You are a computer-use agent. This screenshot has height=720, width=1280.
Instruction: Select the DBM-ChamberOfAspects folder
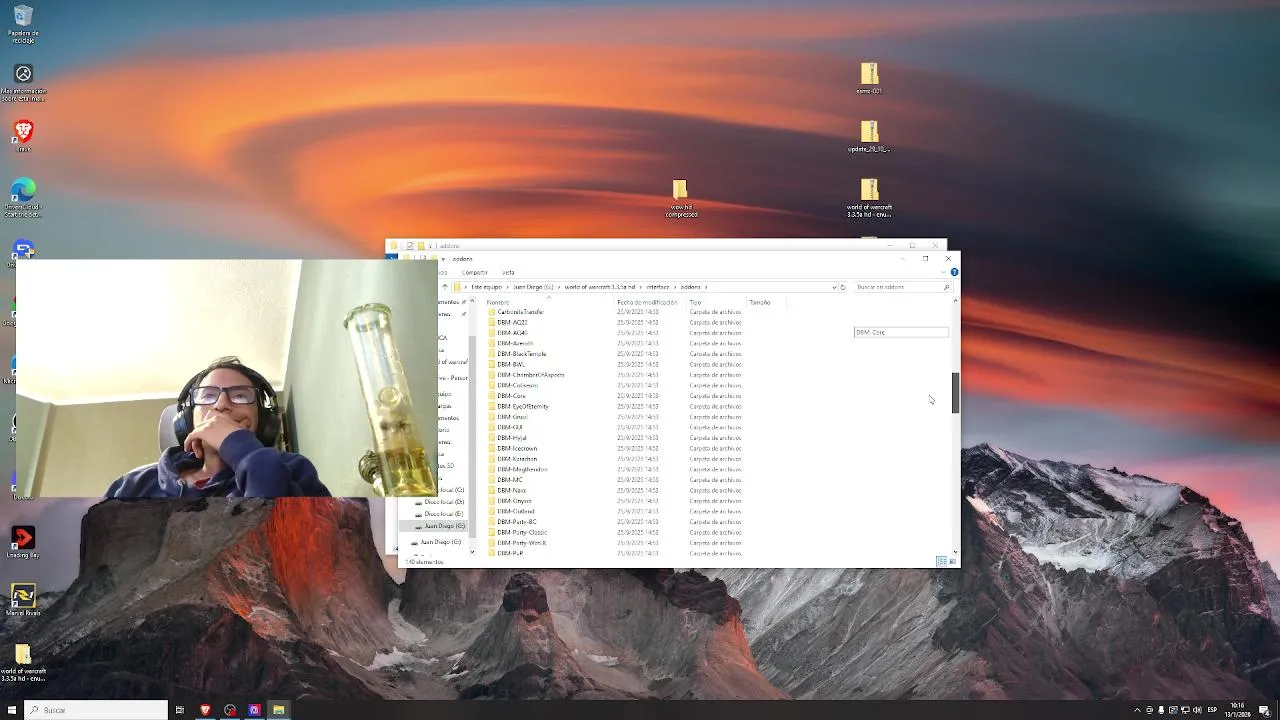(530, 375)
